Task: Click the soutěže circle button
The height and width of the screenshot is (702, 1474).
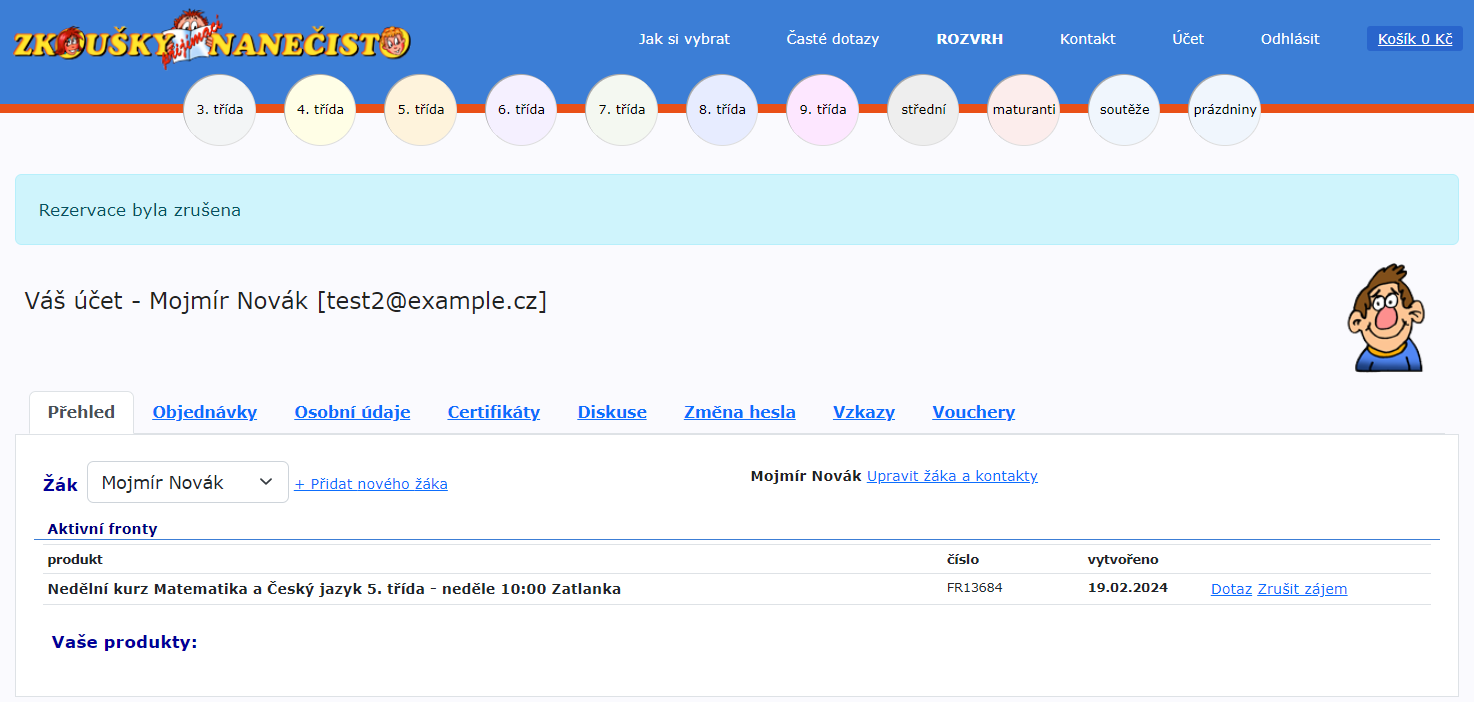Action: 1124,110
